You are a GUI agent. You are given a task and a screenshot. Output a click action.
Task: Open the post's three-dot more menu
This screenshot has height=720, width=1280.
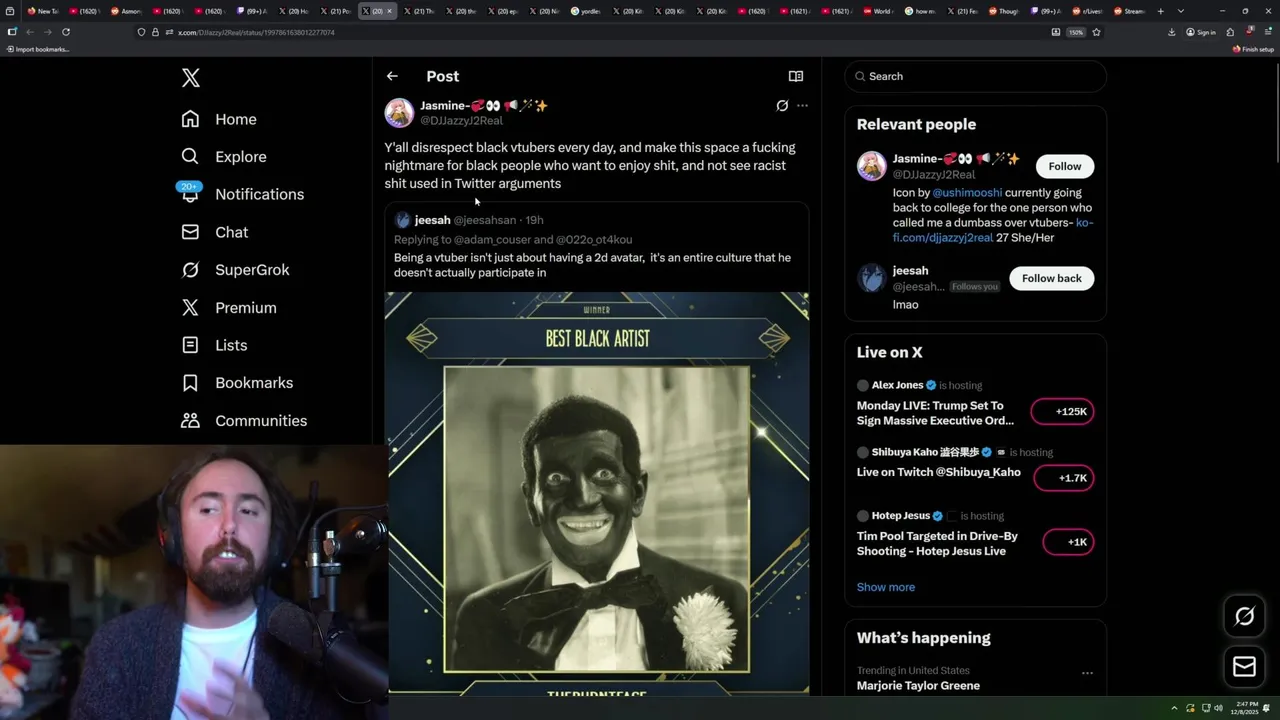[802, 105]
